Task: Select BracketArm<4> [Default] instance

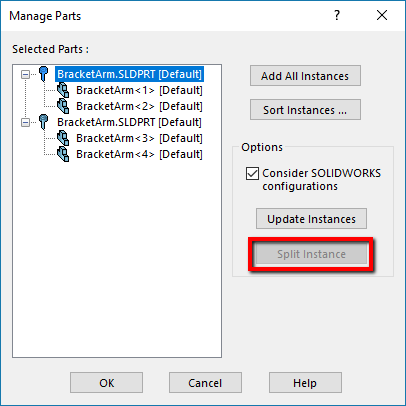Action: [x=139, y=154]
